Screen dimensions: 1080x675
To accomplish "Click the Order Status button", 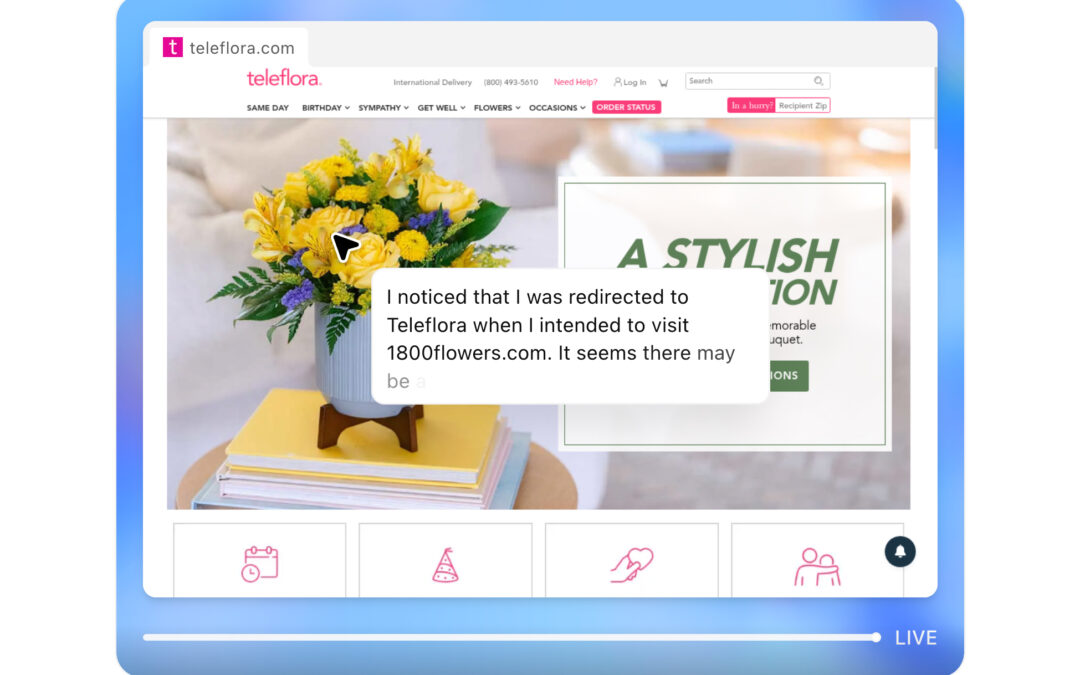I will (626, 107).
